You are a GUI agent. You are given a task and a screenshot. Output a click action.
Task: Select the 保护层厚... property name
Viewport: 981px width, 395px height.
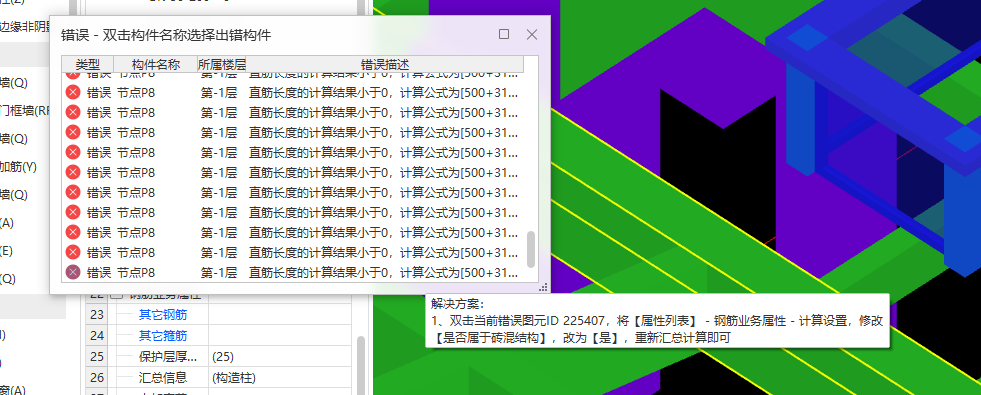coord(168,357)
